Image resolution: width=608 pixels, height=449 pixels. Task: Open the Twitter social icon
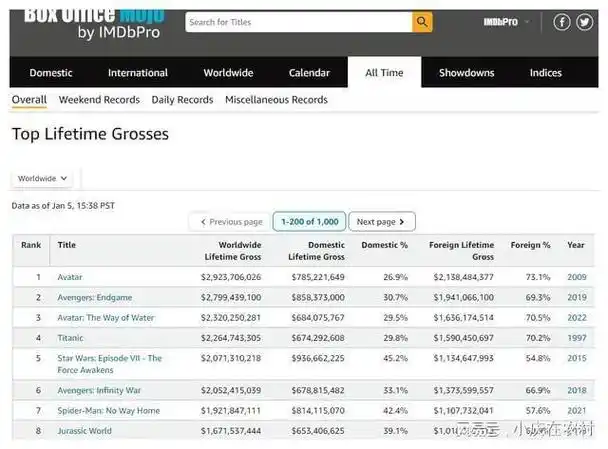coord(586,22)
